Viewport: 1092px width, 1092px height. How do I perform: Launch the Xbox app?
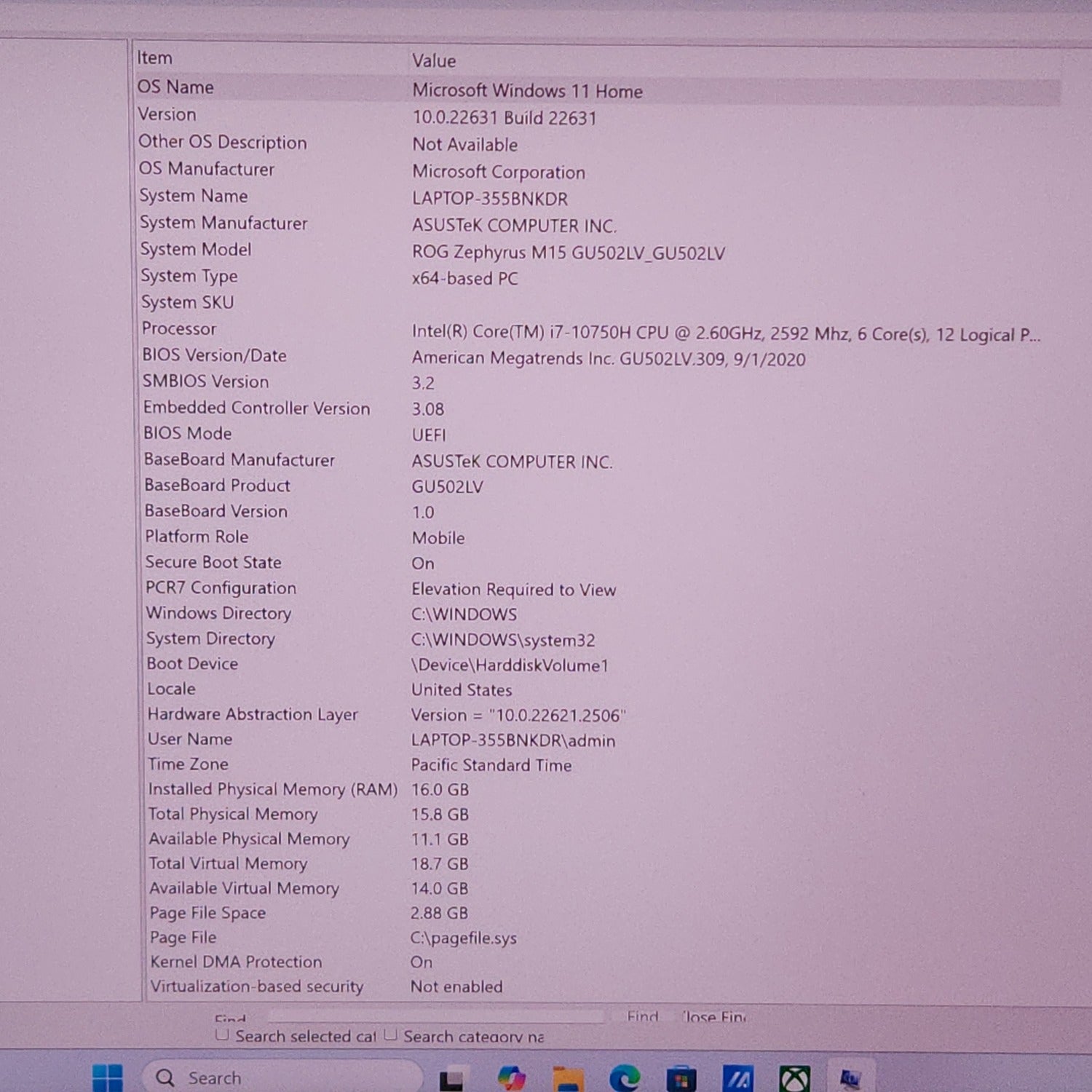tap(794, 1078)
